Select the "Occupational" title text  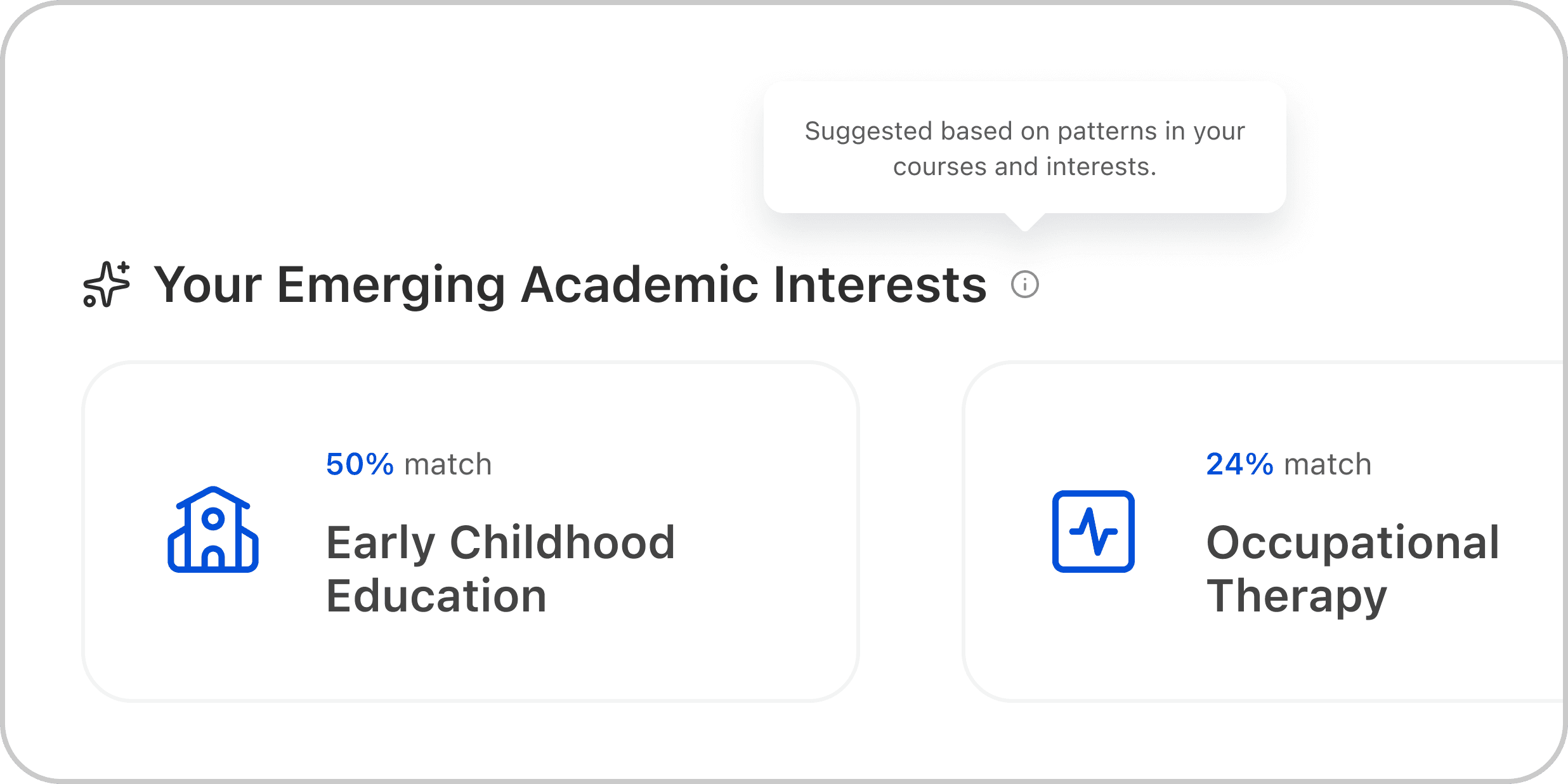1352,543
